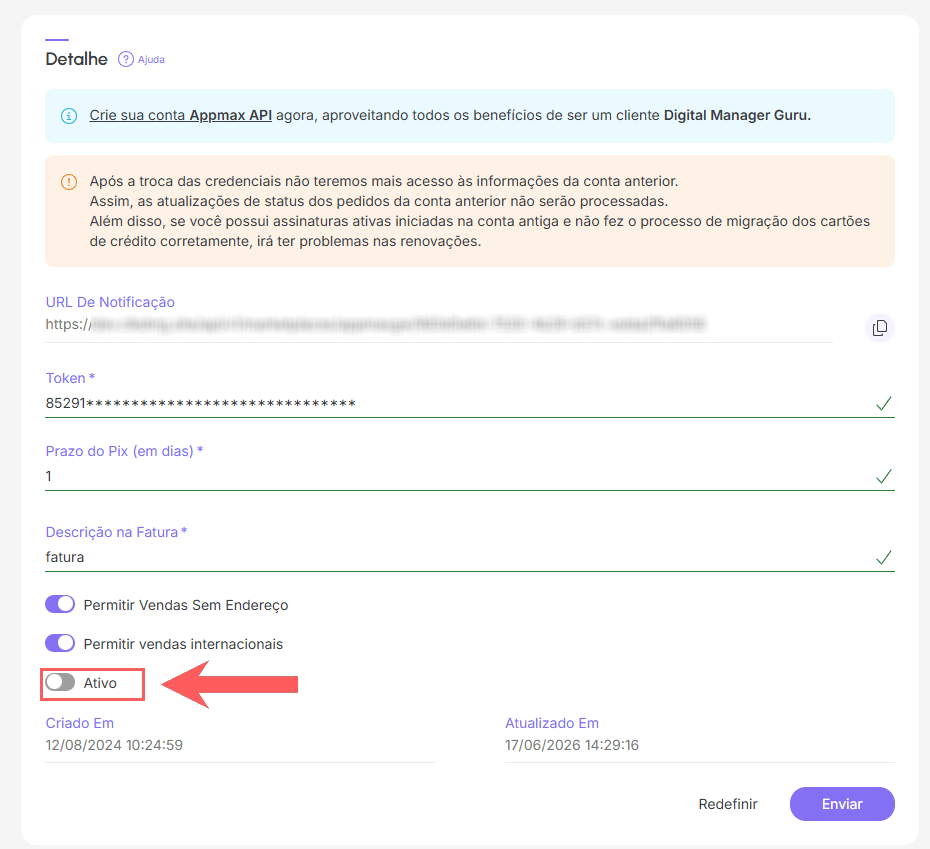
Task: Click the Prazo do Pix green checkmark
Action: click(883, 476)
